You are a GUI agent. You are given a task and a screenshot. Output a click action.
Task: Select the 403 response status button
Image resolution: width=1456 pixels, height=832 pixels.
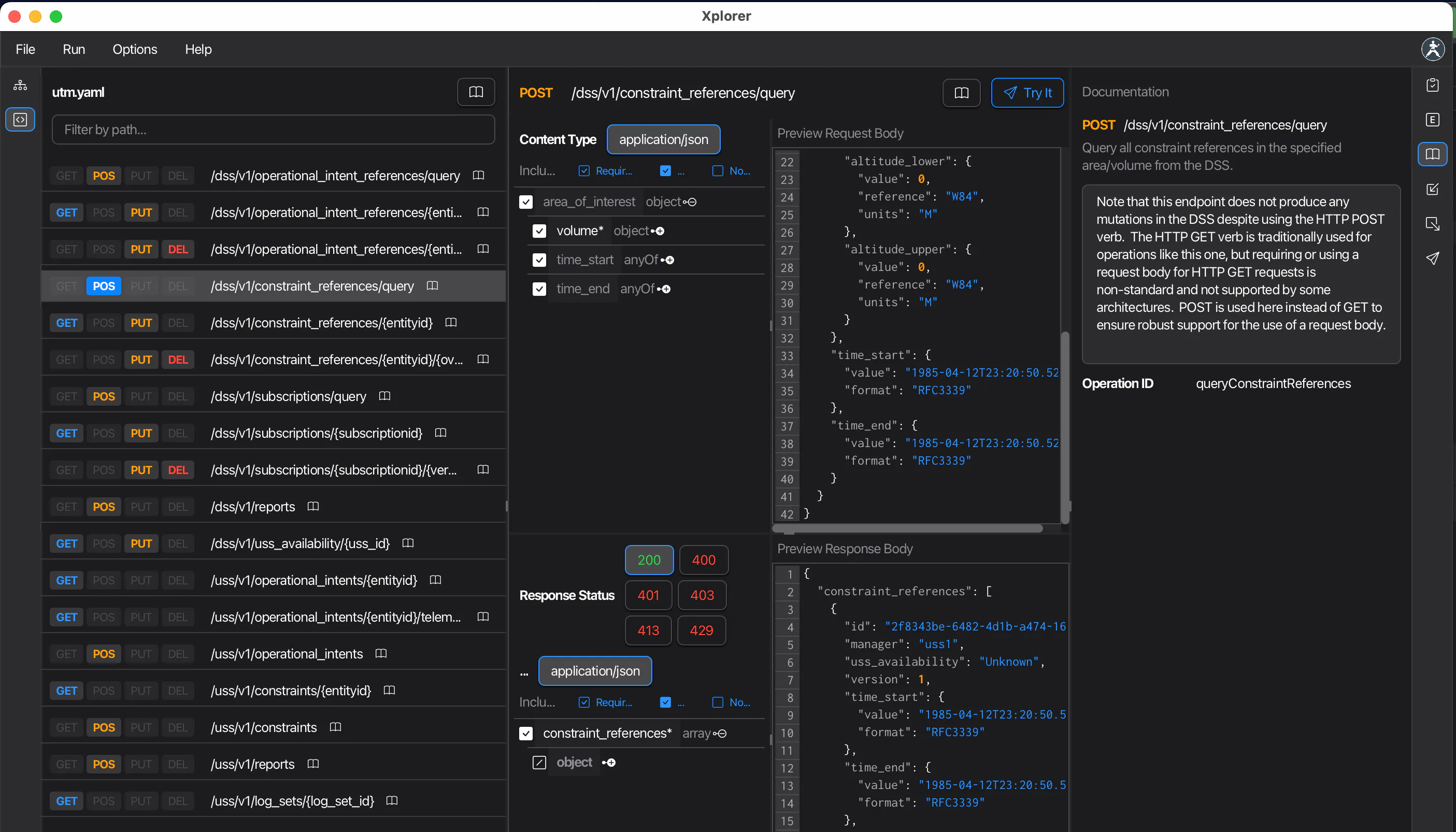click(702, 595)
